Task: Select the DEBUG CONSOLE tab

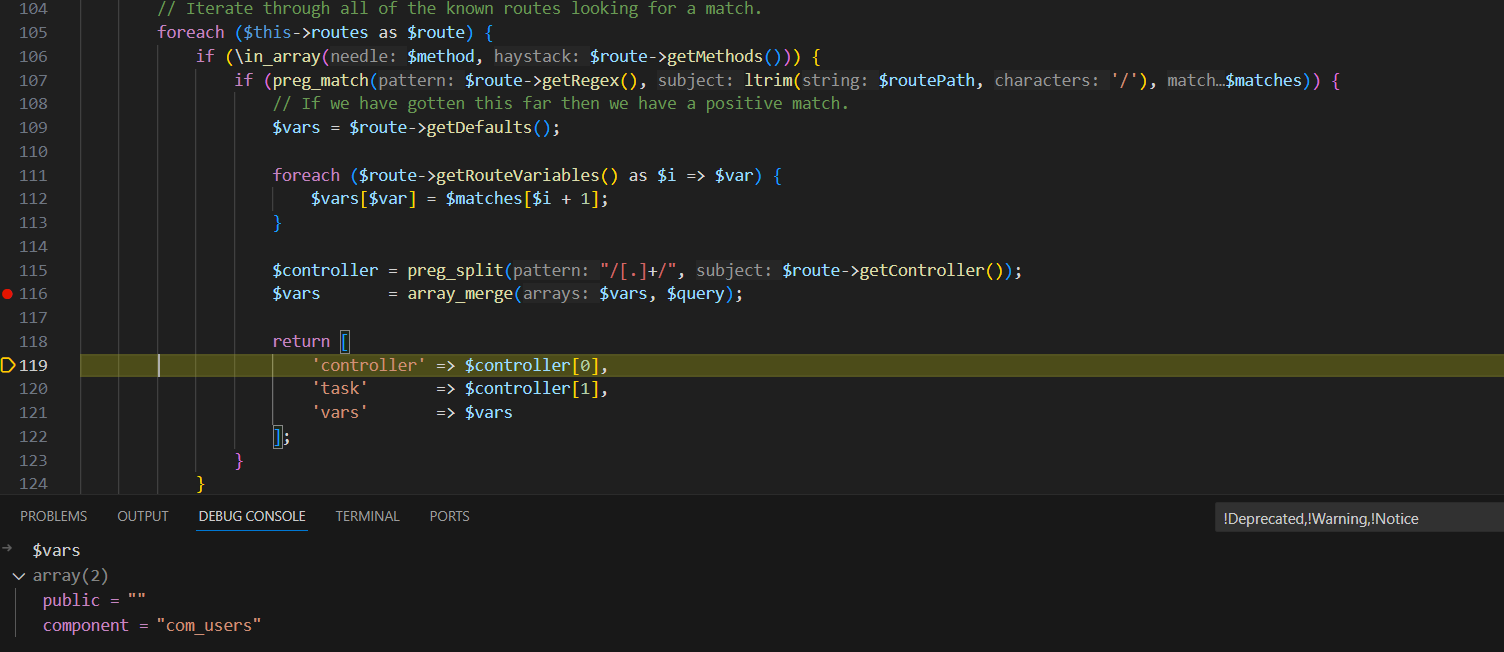Action: tap(252, 516)
